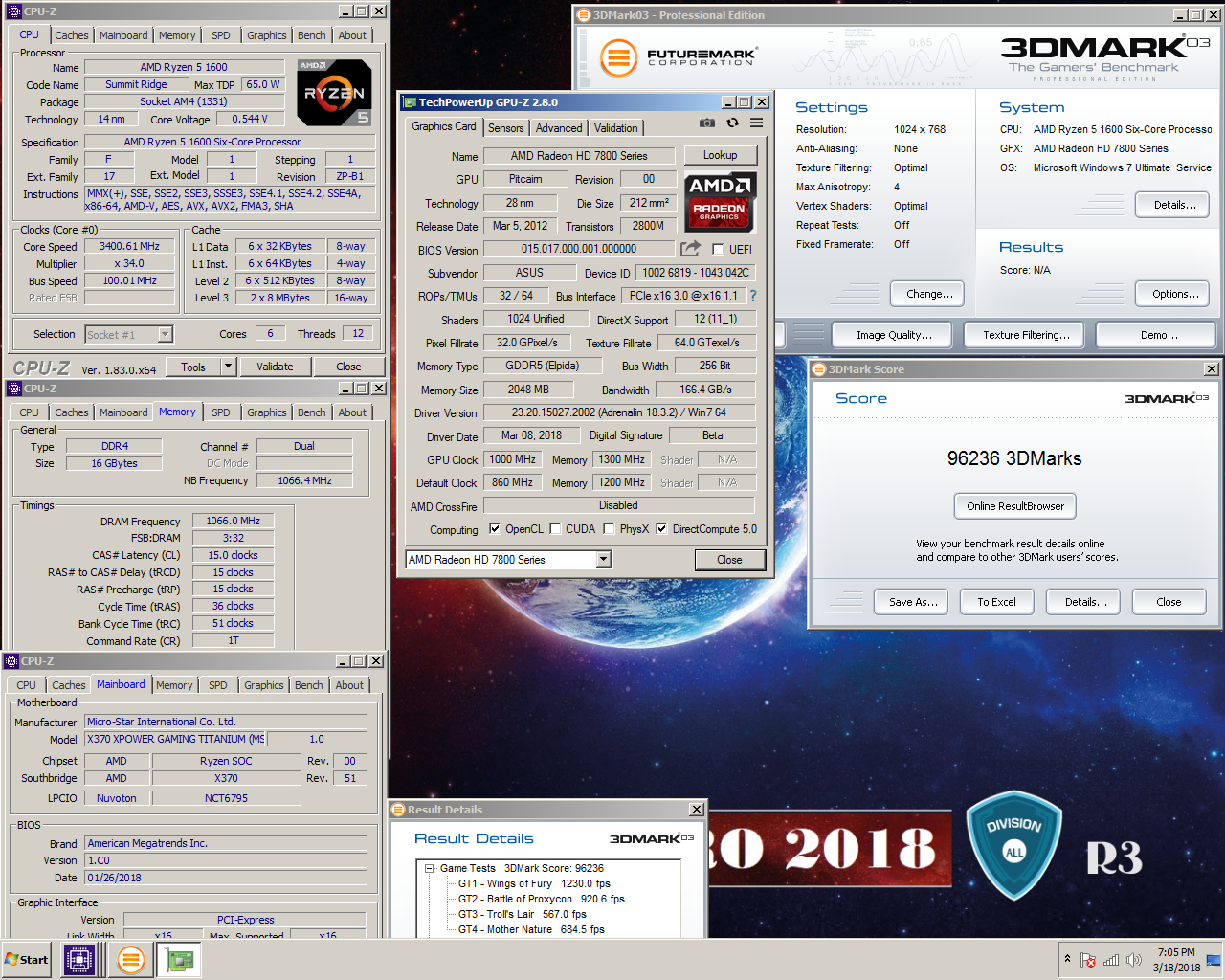
Task: Toggle the DirectCompute 5.0 checkbox
Action: 661,528
